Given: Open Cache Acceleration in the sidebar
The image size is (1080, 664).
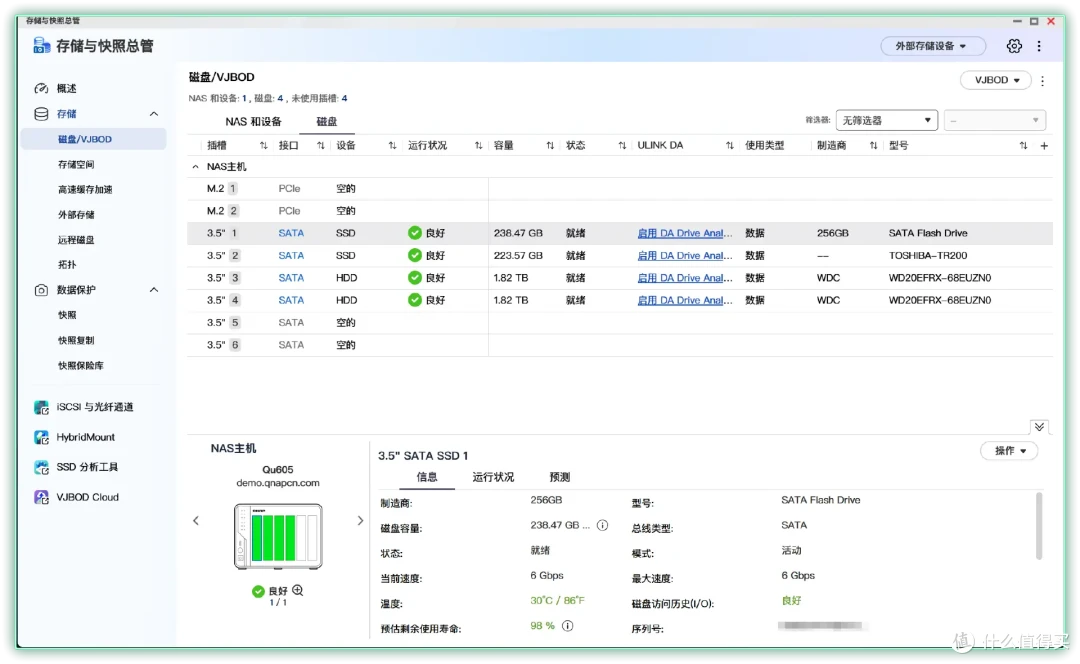Looking at the screenshot, I should (85, 189).
